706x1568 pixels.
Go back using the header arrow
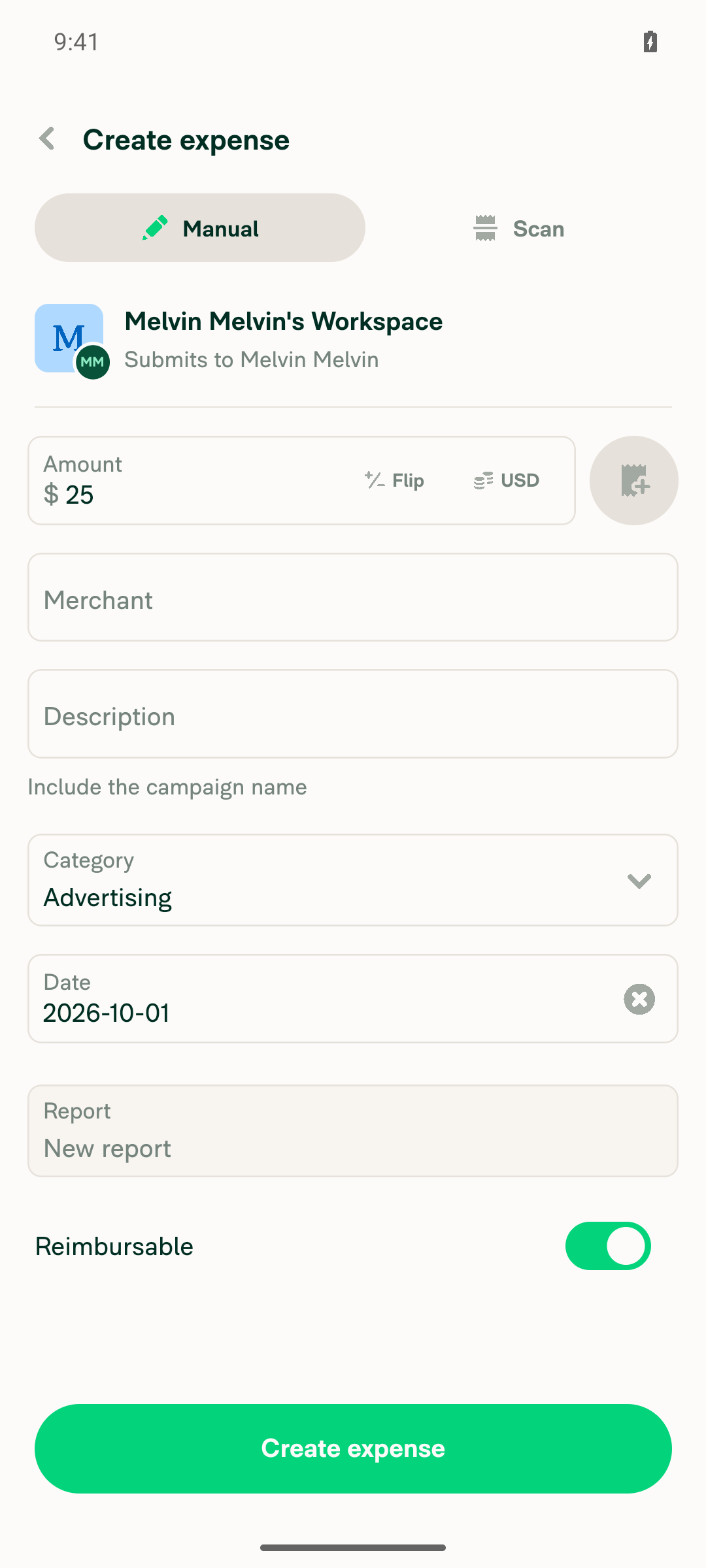click(47, 139)
